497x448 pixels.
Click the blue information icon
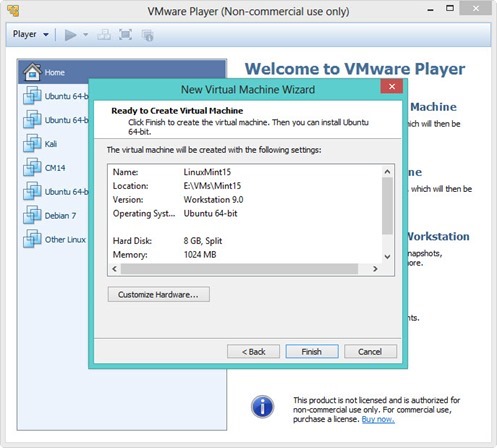262,407
